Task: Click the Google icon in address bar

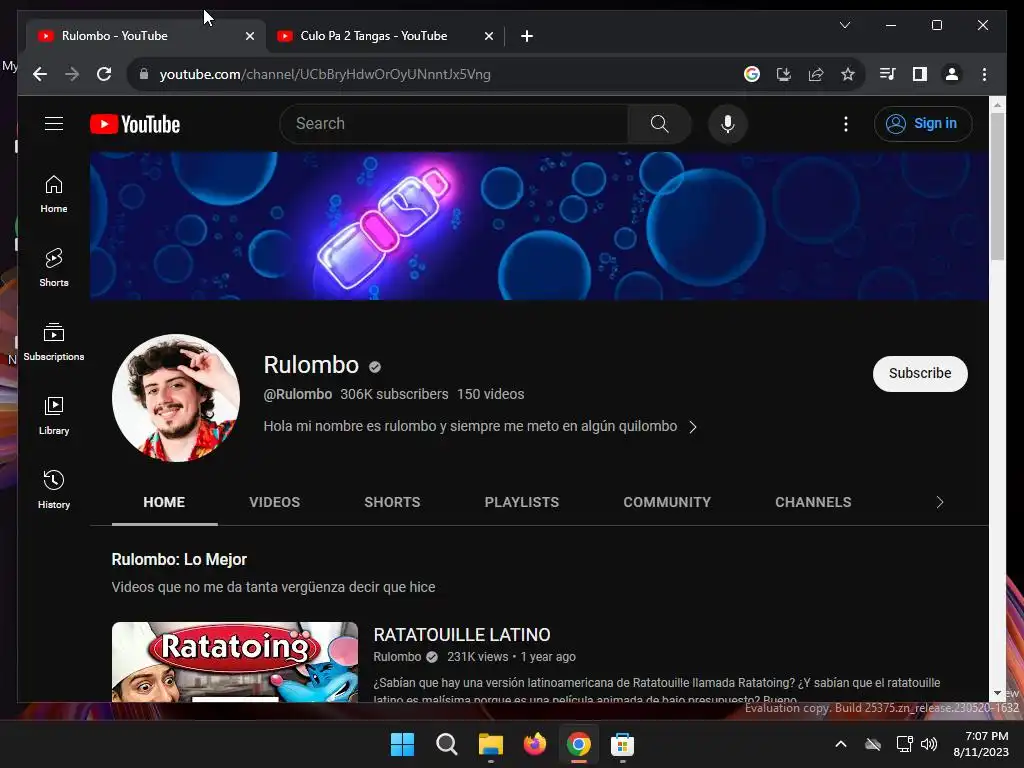Action: click(x=752, y=74)
